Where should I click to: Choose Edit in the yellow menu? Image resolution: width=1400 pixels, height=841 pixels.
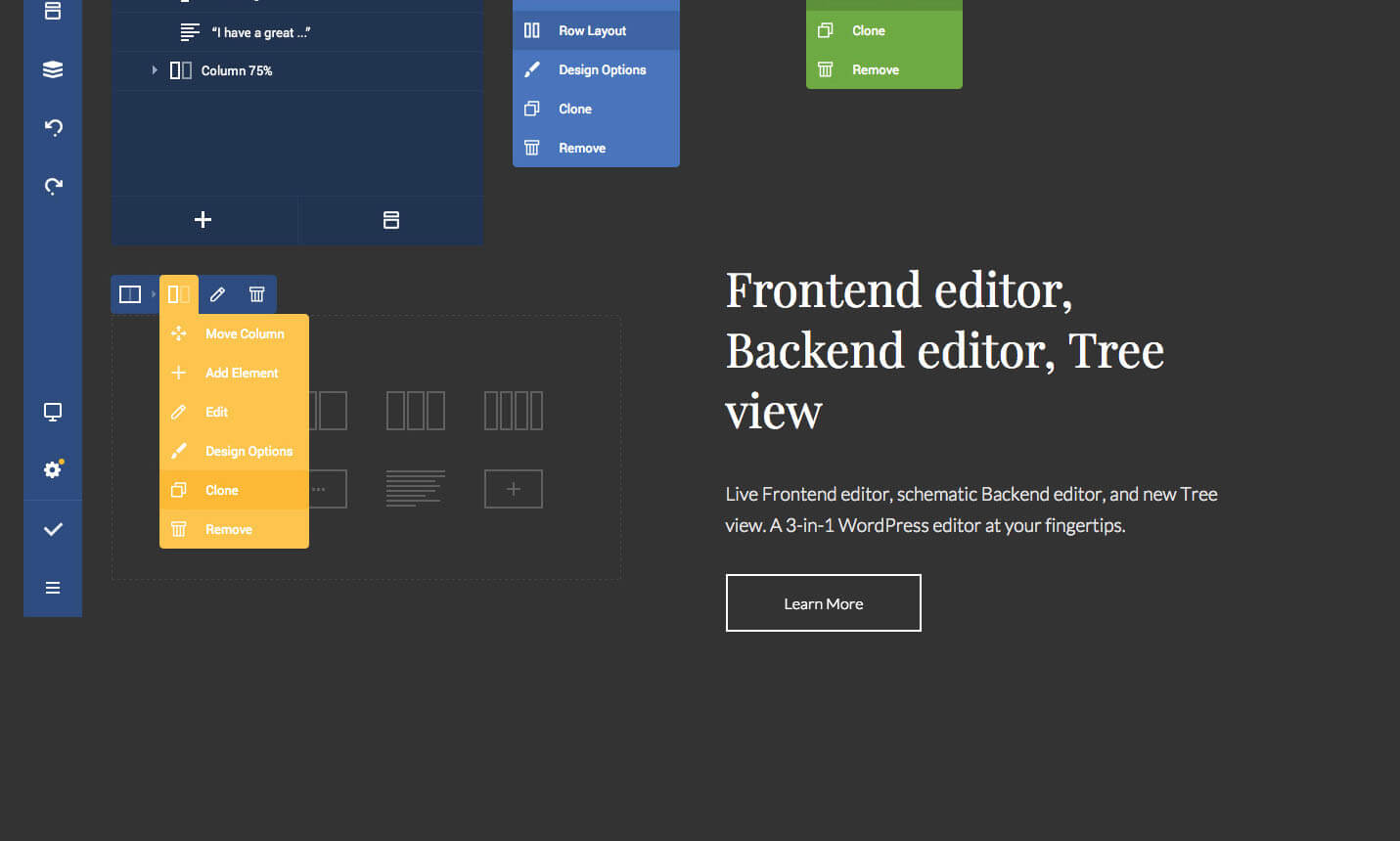tap(234, 412)
